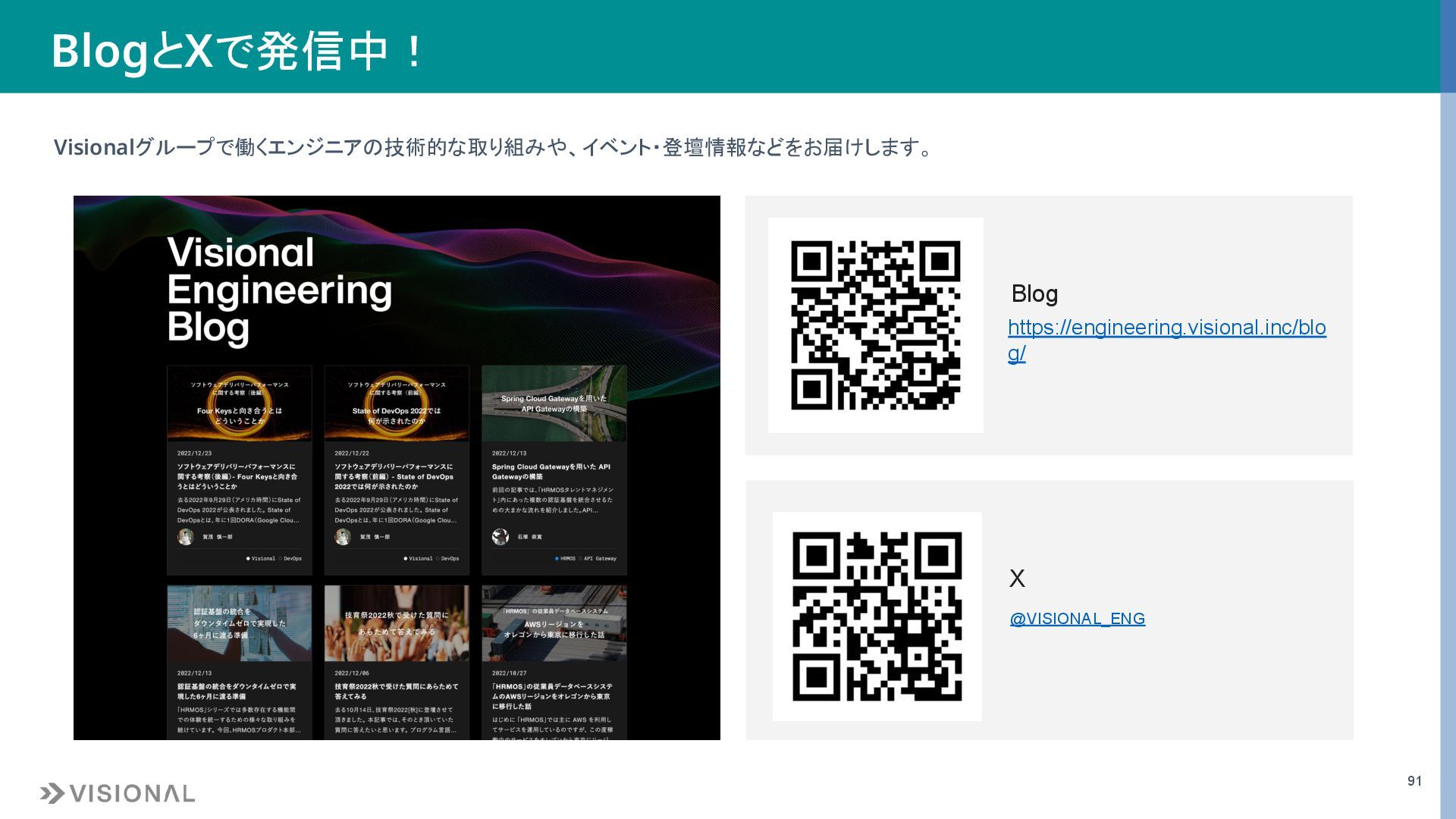Open the 技育祭2022秋 article thumbnail

pyautogui.click(x=397, y=623)
